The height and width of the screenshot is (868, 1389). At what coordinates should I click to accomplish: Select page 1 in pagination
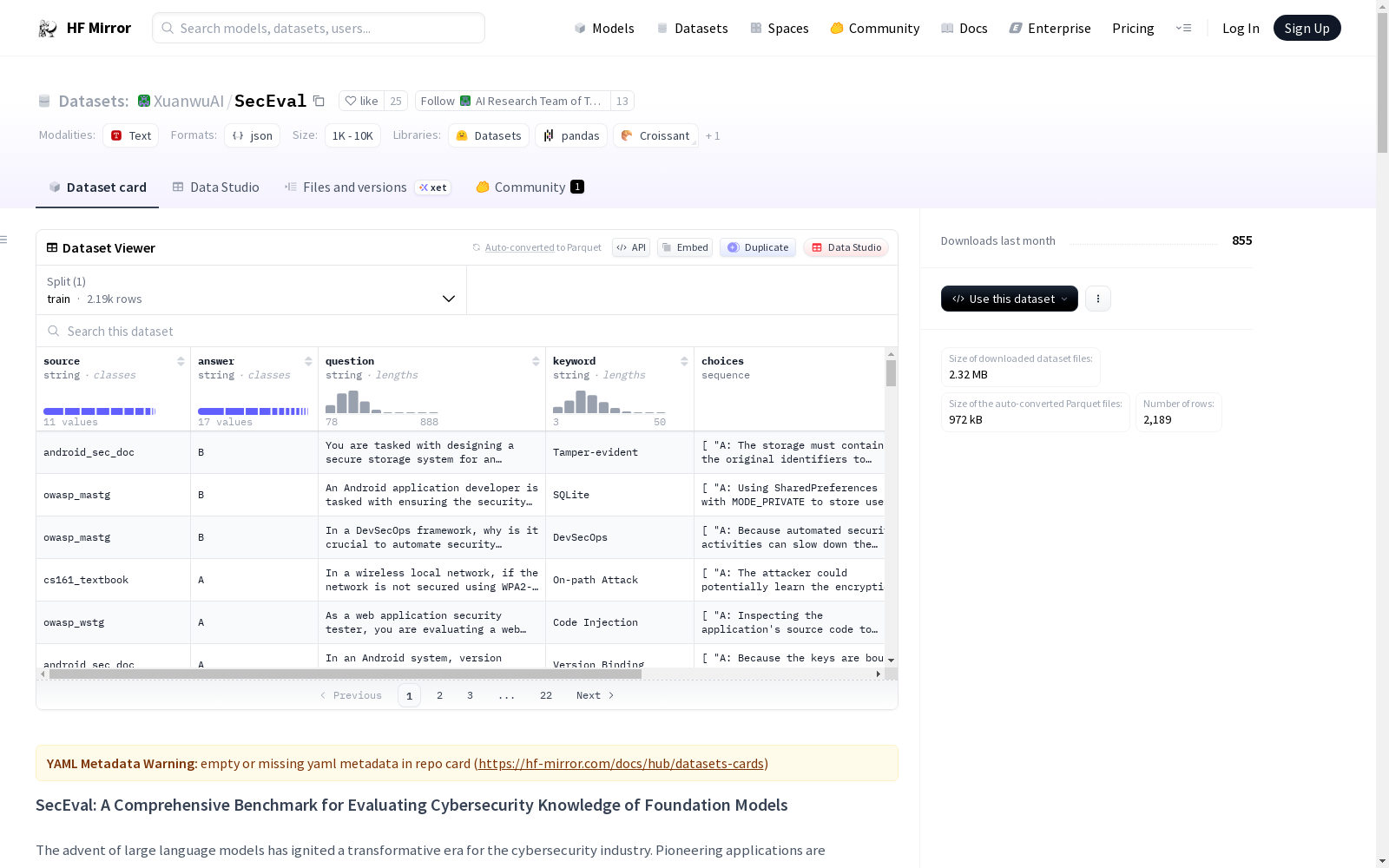[409, 695]
